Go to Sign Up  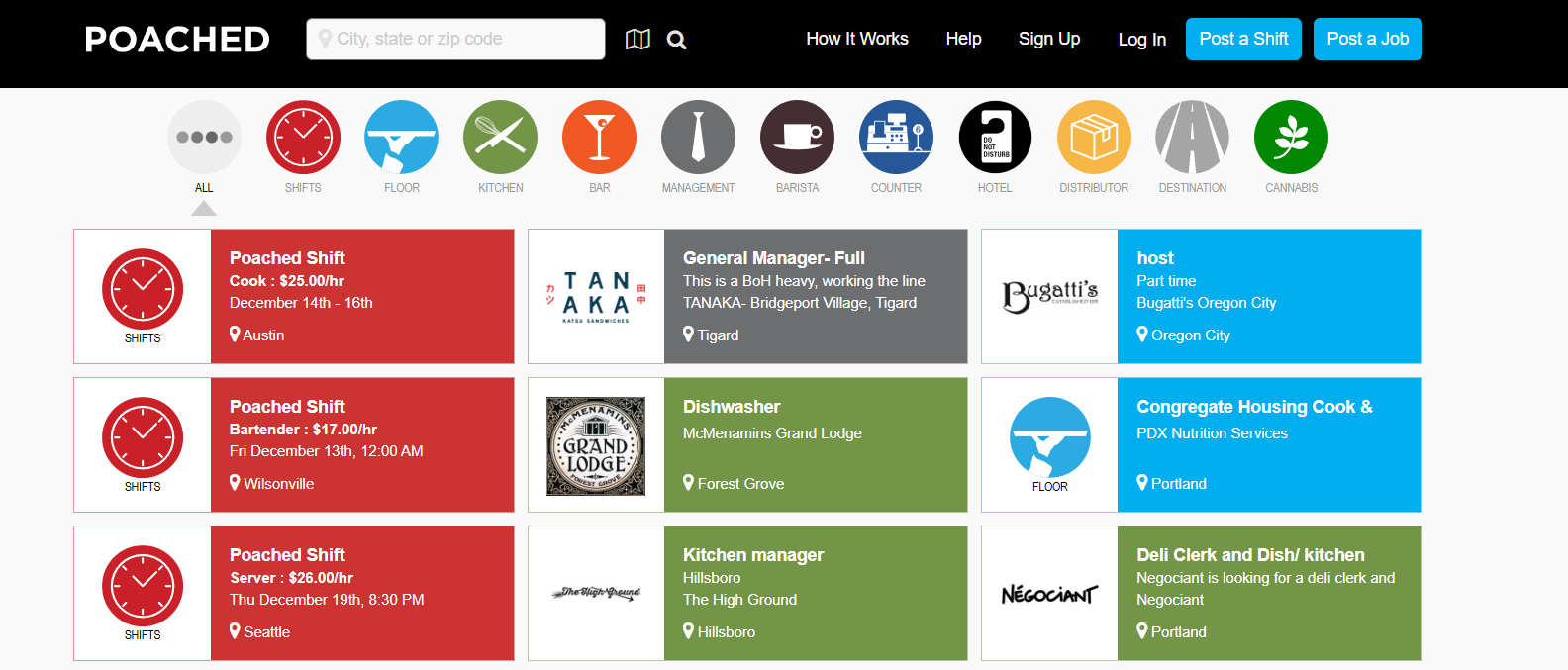click(1049, 39)
